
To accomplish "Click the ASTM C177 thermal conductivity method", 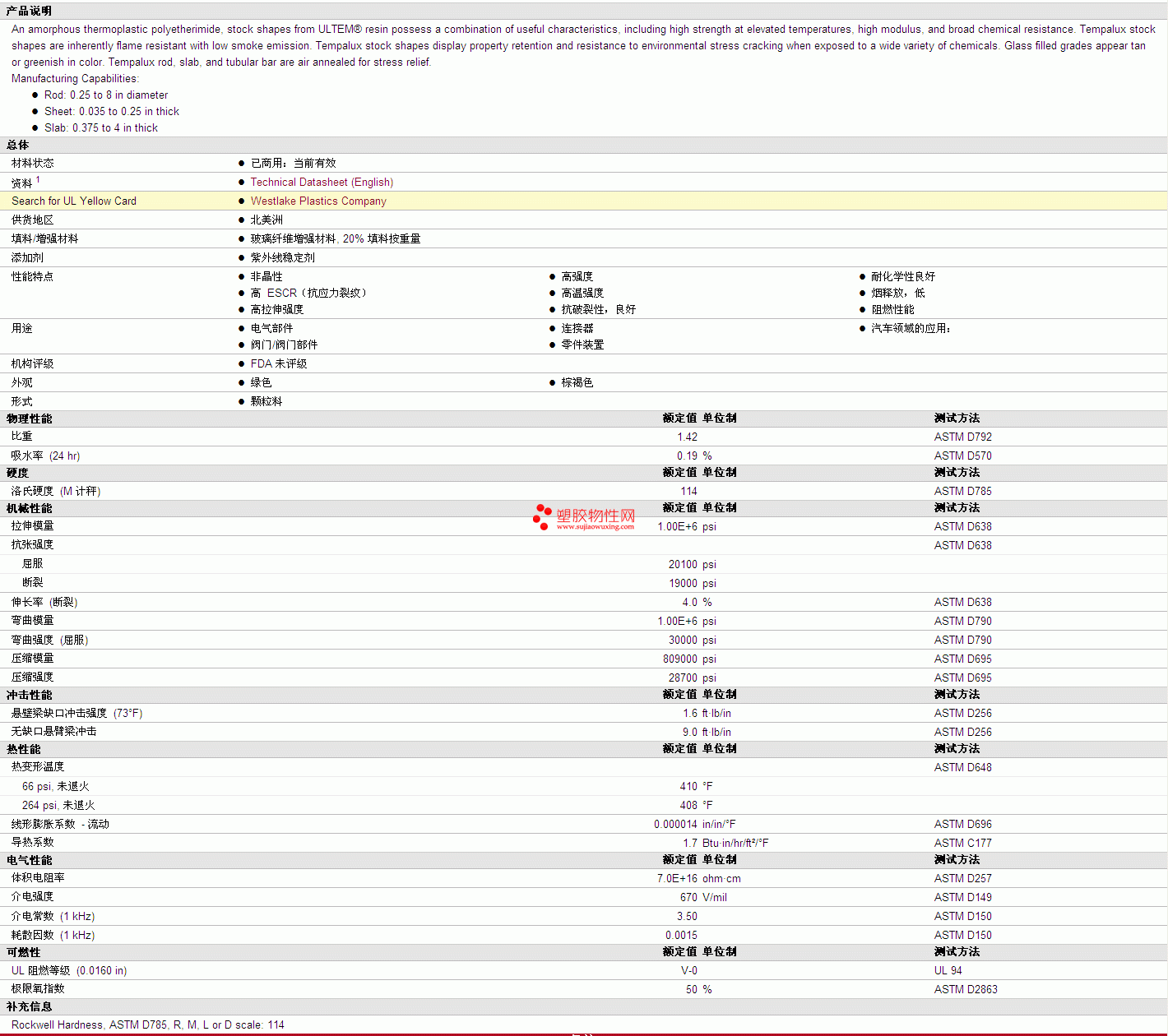I will tap(962, 844).
